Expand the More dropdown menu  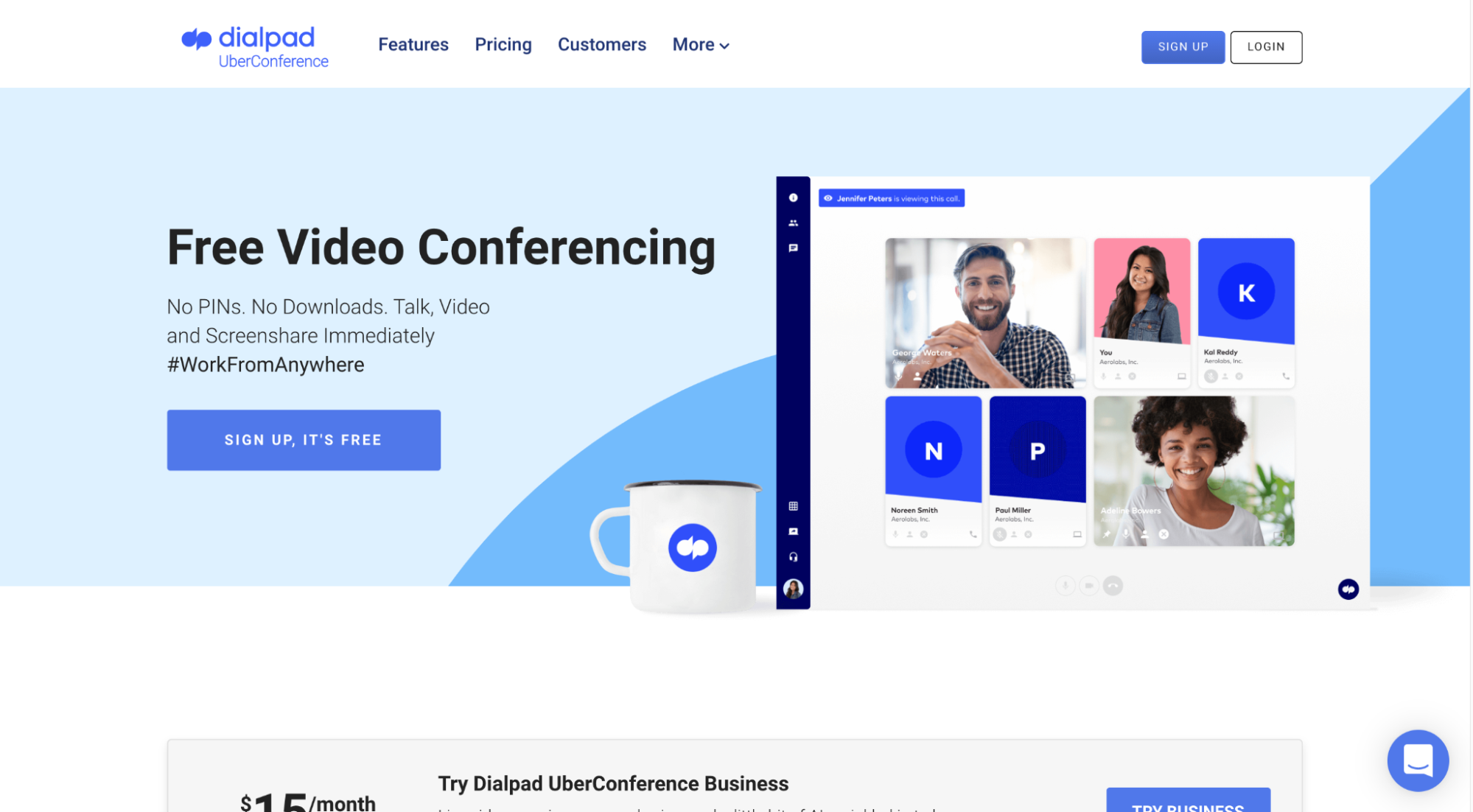(x=700, y=45)
